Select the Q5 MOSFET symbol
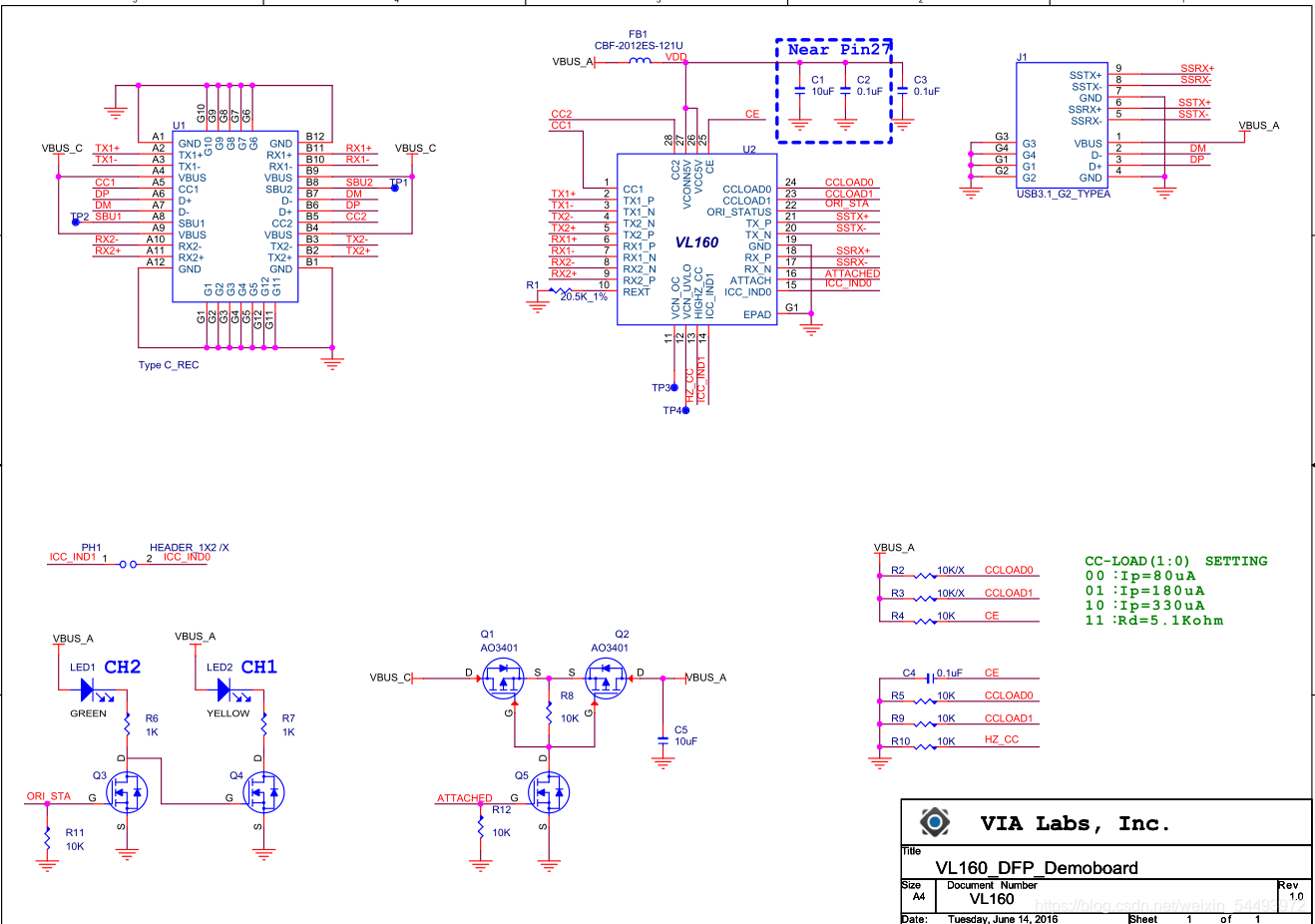The width and height of the screenshot is (1315, 924). click(x=548, y=793)
